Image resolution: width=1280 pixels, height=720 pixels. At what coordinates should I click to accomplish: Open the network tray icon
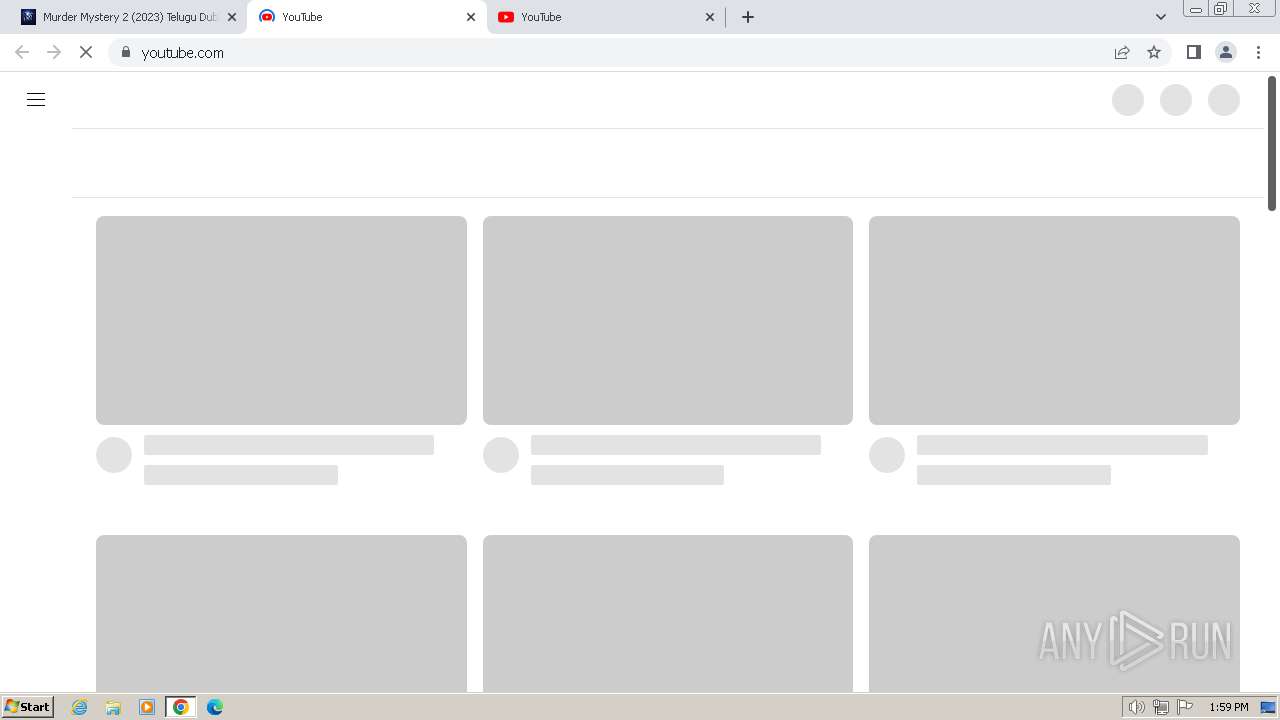1161,707
